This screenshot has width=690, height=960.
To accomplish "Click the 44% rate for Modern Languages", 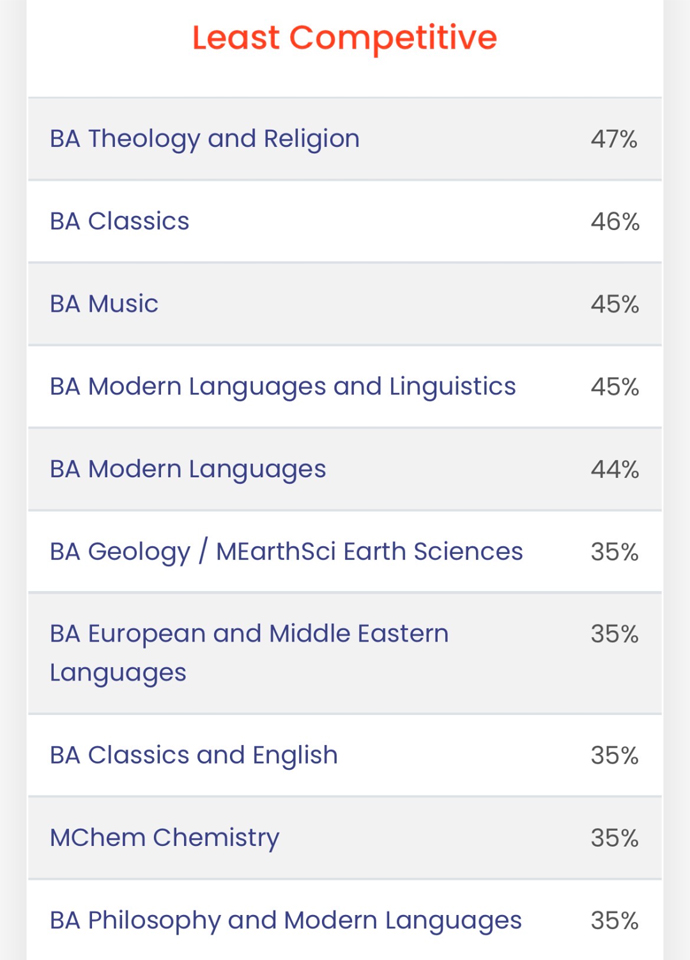I will click(614, 469).
